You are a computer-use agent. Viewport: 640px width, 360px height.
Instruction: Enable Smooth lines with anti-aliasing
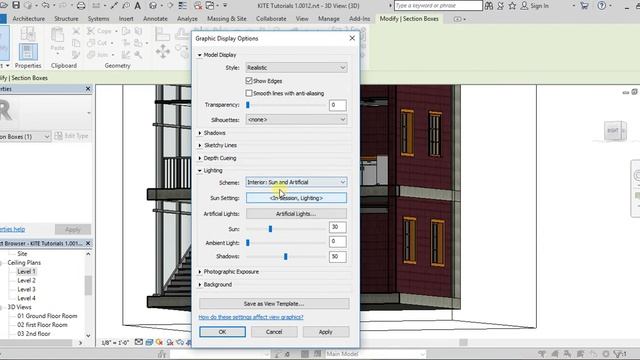click(x=249, y=93)
